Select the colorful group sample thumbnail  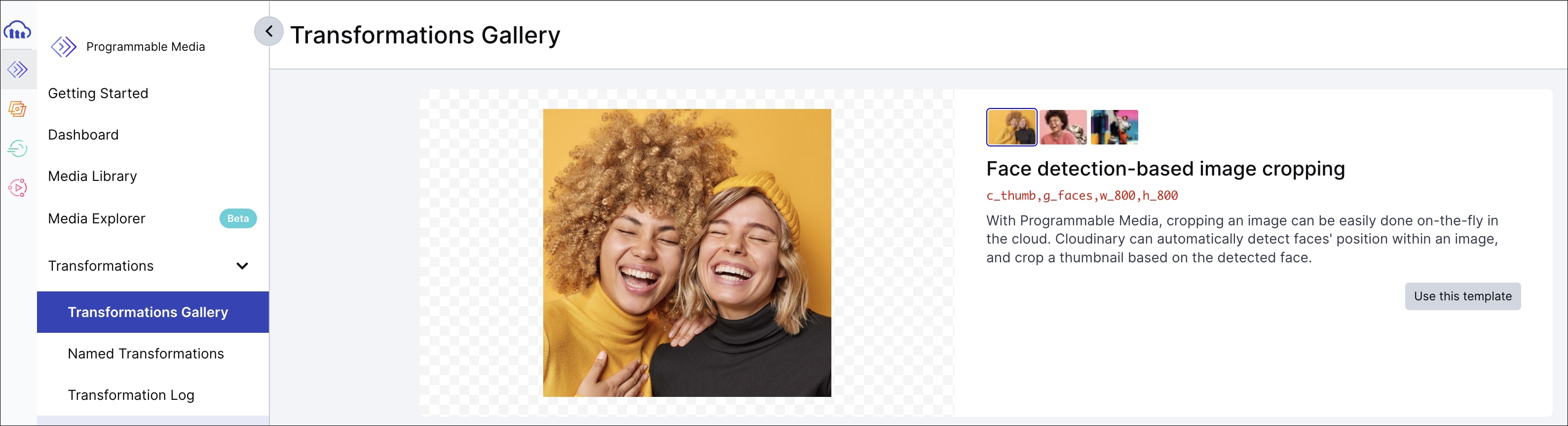tap(1115, 127)
